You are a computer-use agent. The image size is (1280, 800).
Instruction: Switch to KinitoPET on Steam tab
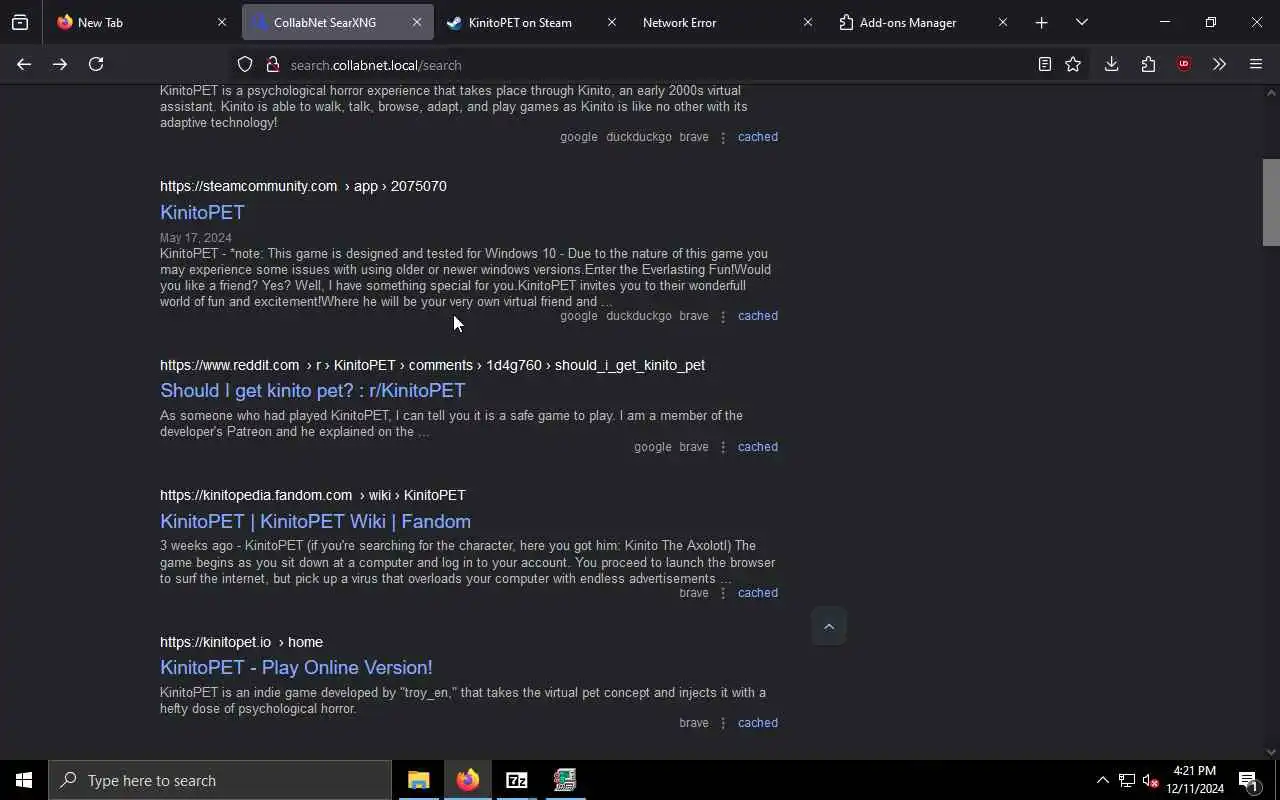click(532, 22)
